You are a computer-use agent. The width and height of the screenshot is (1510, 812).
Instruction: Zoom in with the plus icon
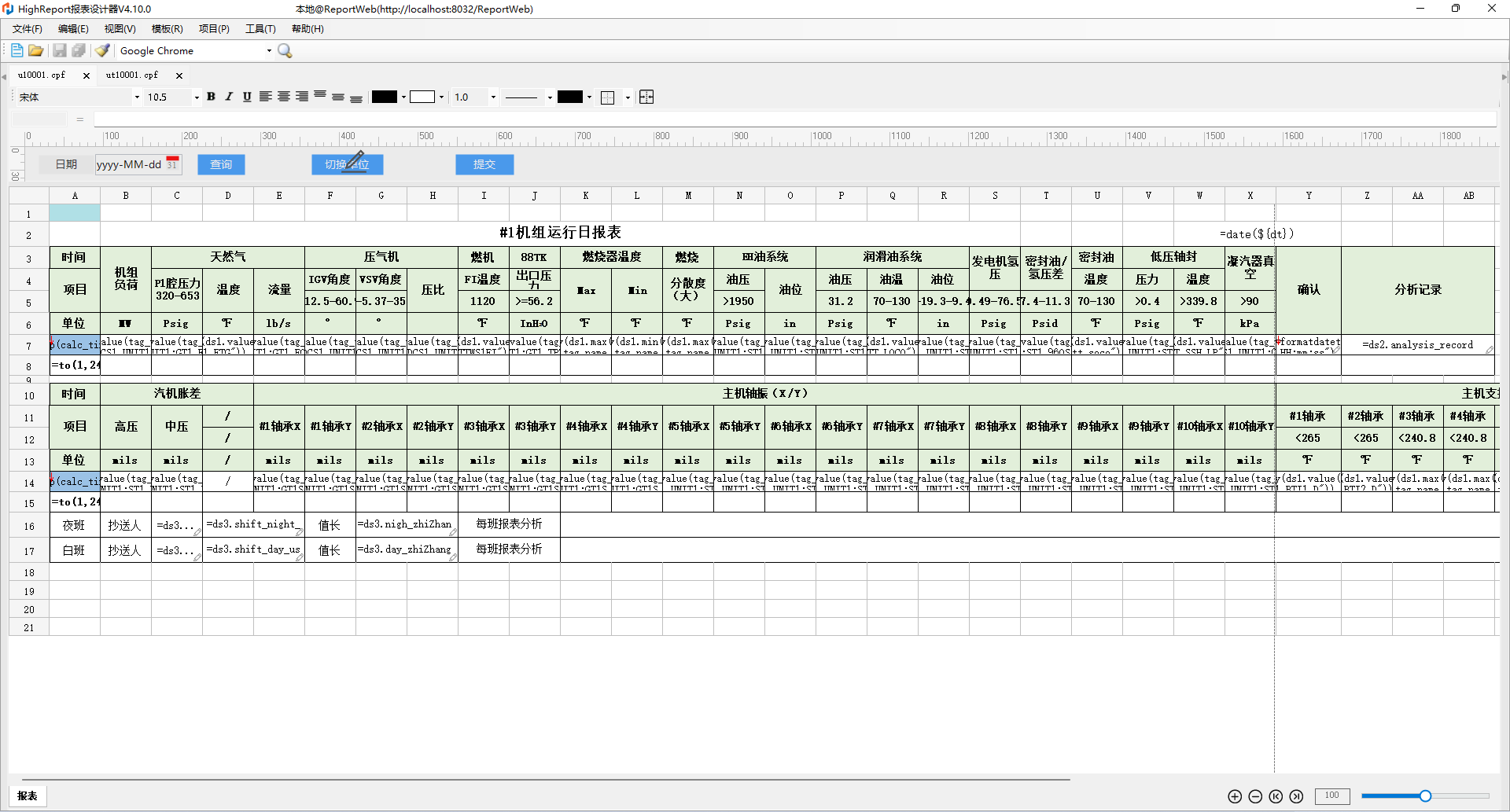click(1235, 796)
